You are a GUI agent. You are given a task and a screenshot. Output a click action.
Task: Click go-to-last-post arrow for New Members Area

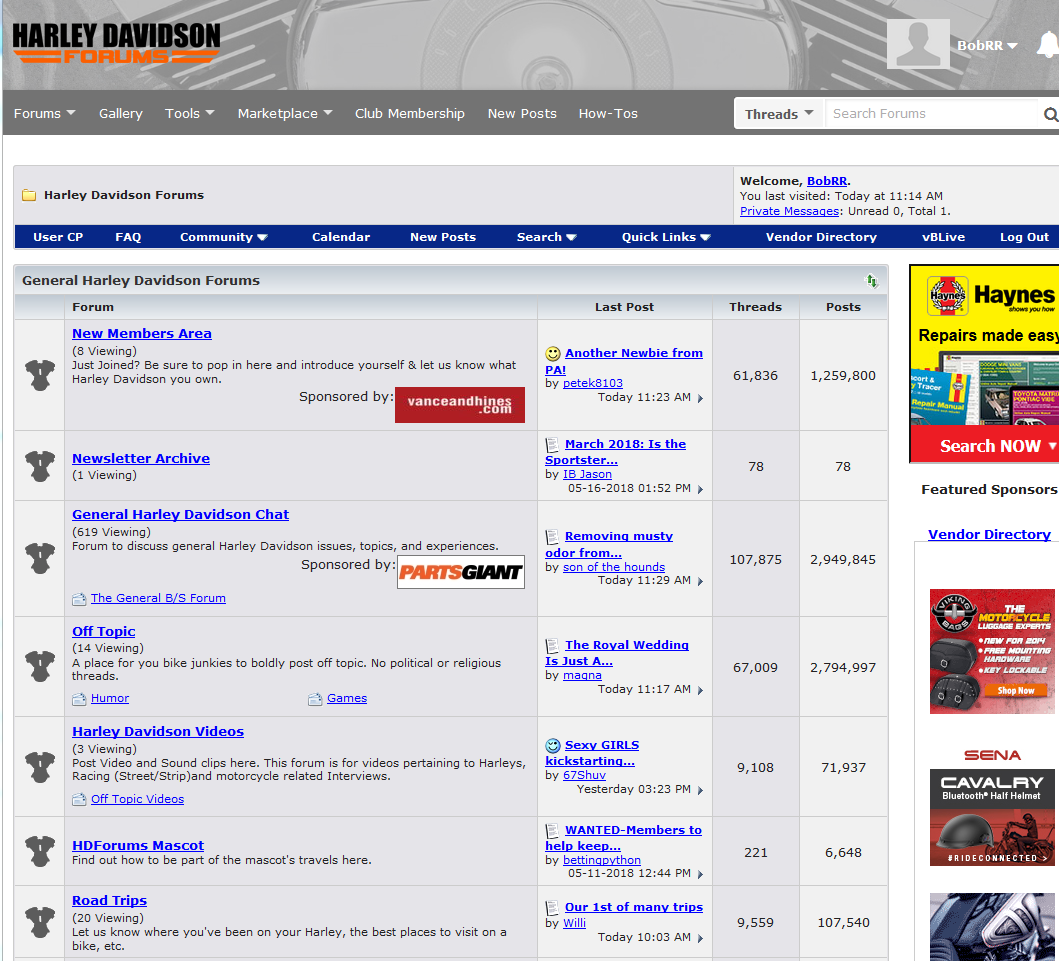[x=700, y=399]
